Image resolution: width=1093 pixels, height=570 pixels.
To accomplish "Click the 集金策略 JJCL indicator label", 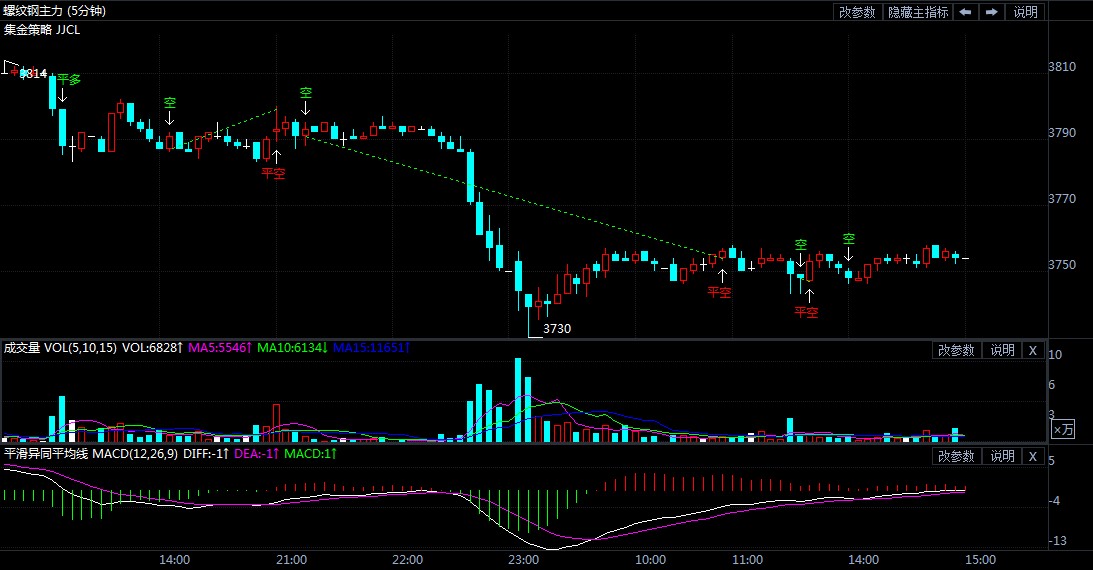I will tap(42, 30).
